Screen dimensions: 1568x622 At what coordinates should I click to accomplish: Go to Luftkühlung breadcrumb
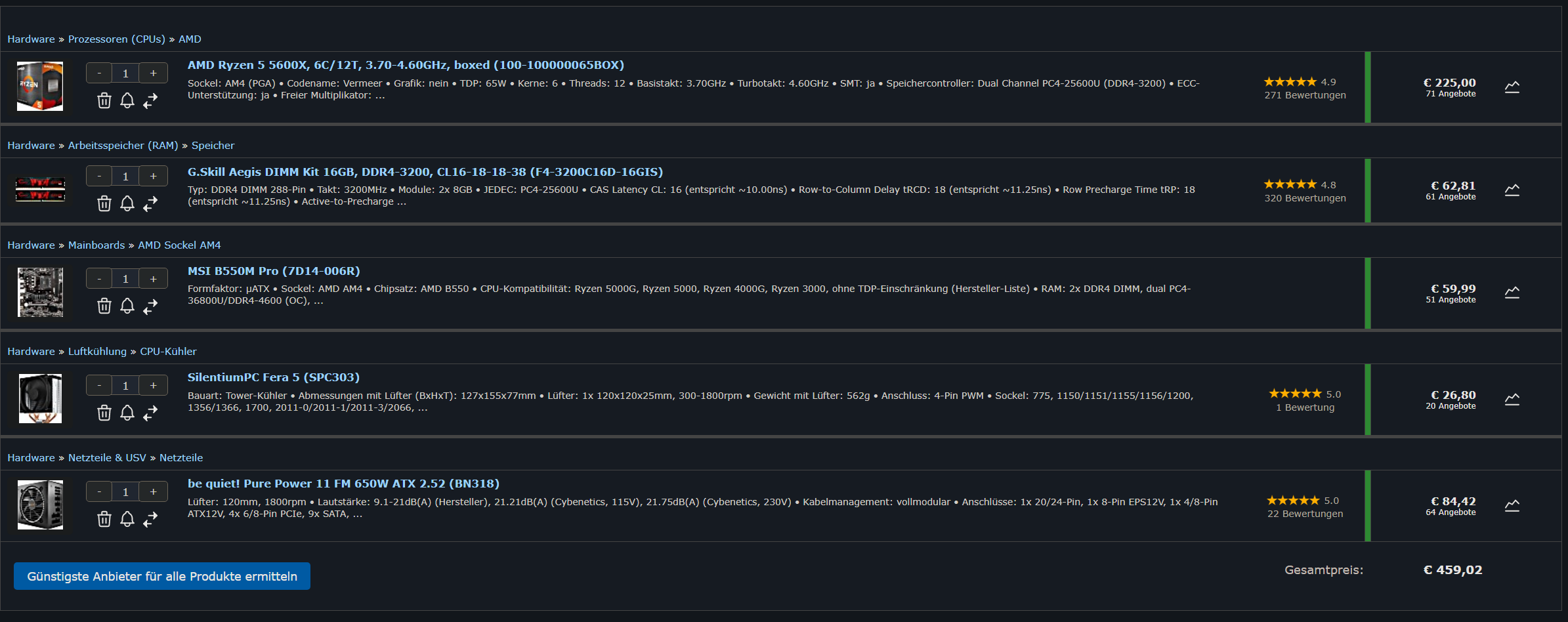coord(97,352)
